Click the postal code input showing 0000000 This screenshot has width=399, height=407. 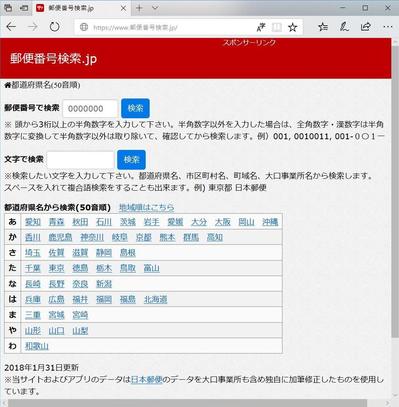(90, 109)
